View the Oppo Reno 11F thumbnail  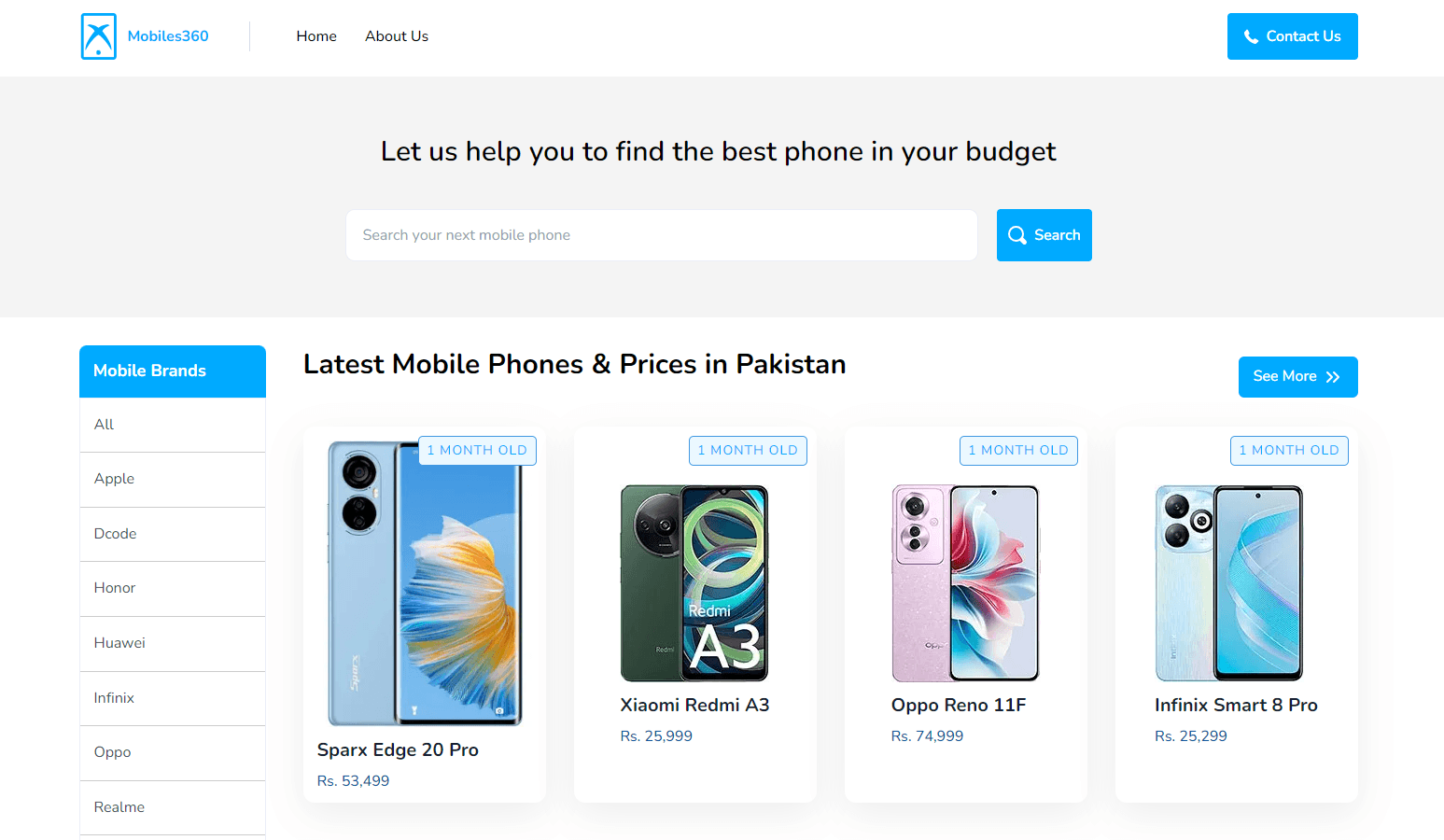965,583
